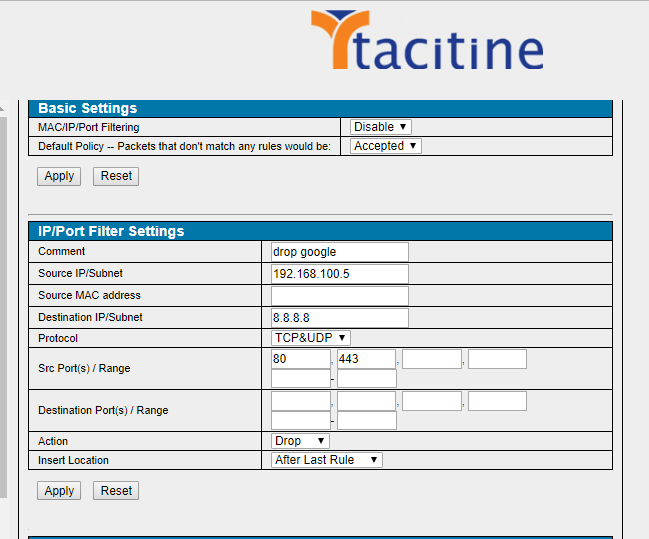Open the Action dropdown set to Drop
Viewport: 649px width, 539px height.
[x=300, y=441]
